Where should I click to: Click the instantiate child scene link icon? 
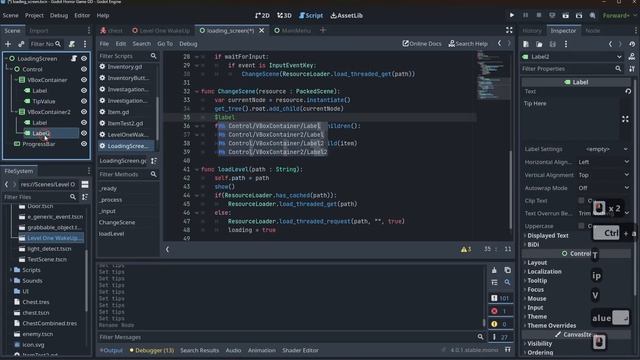tap(21, 44)
